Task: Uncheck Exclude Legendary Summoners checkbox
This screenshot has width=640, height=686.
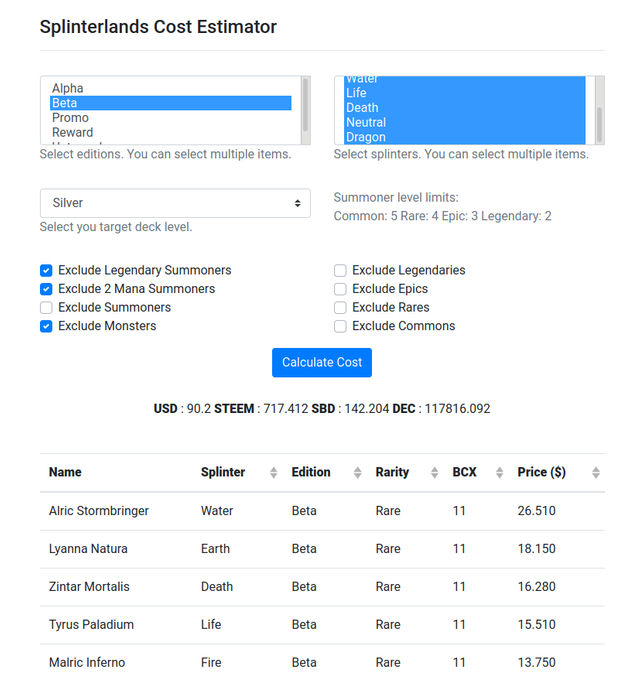Action: click(46, 270)
